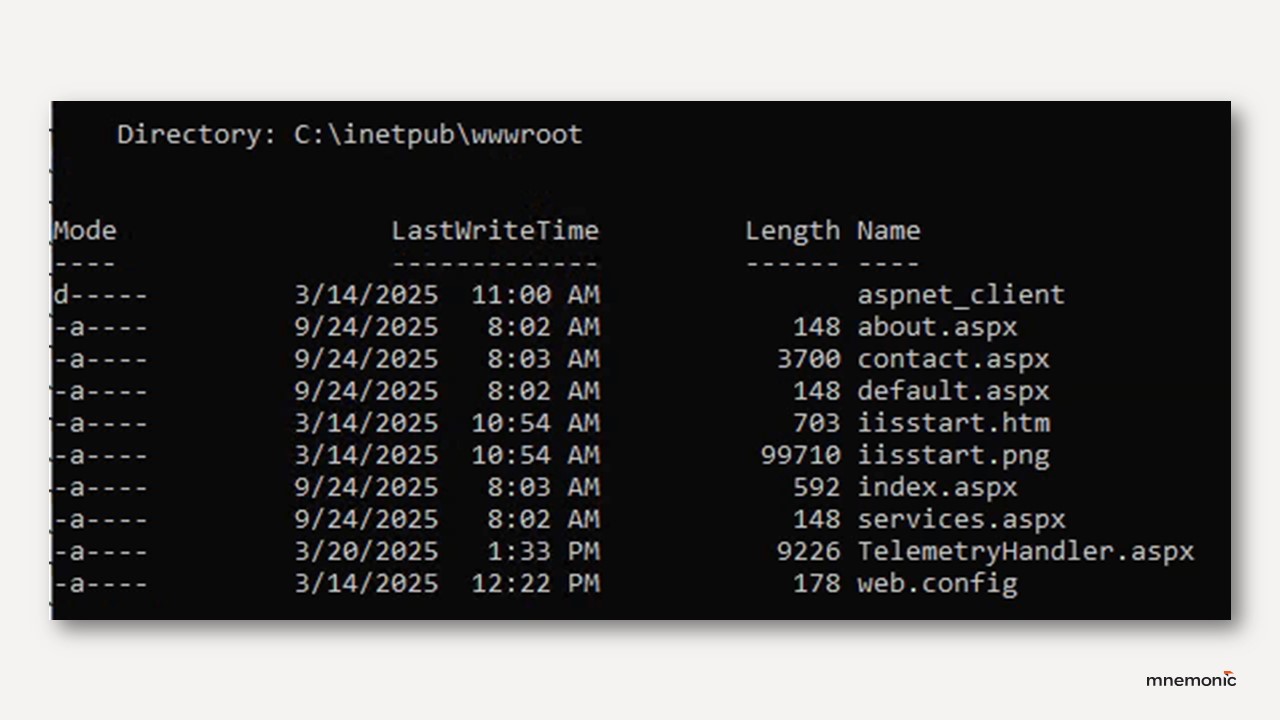This screenshot has height=720, width=1280.
Task: Click the C:\inetpub\wwwroot directory path
Action: (438, 134)
